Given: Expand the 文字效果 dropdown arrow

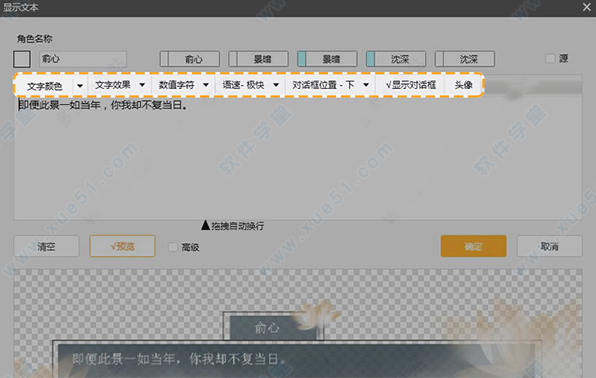Looking at the screenshot, I should click(x=142, y=85).
